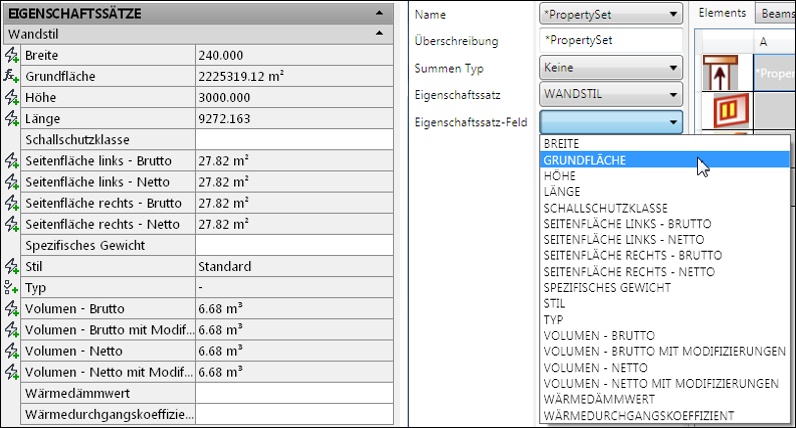The height and width of the screenshot is (428, 796).
Task: Select the highlighted *Proper cell in table
Action: point(775,73)
